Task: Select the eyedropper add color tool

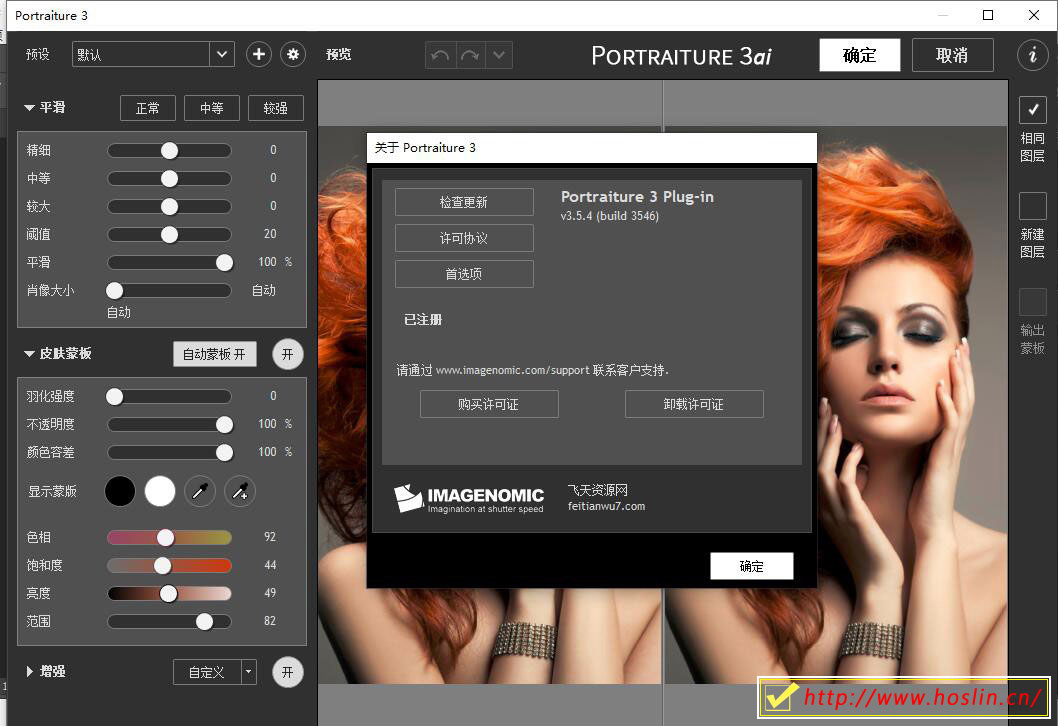Action: coord(240,491)
